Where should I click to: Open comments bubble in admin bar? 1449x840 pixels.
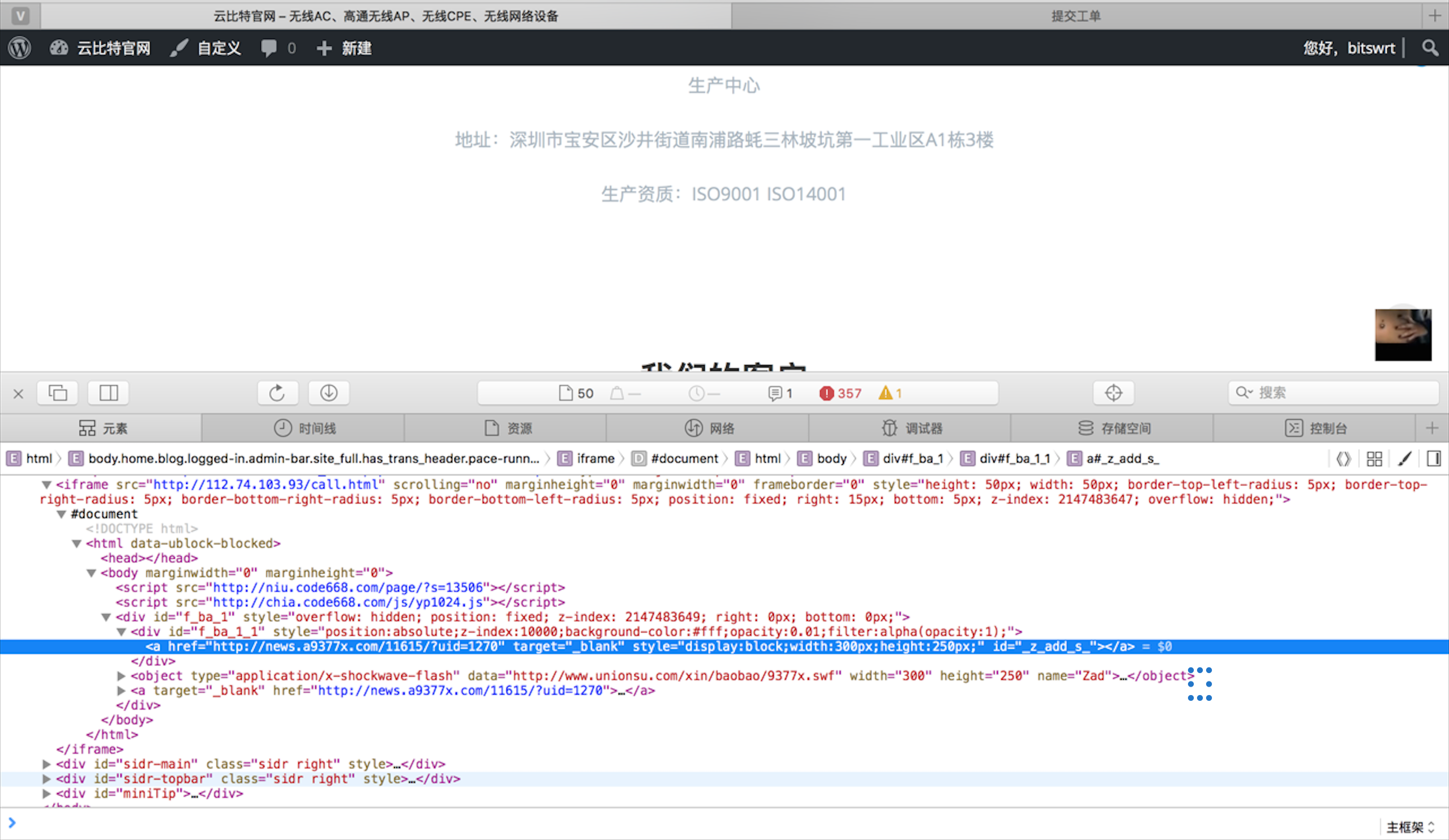tap(278, 48)
